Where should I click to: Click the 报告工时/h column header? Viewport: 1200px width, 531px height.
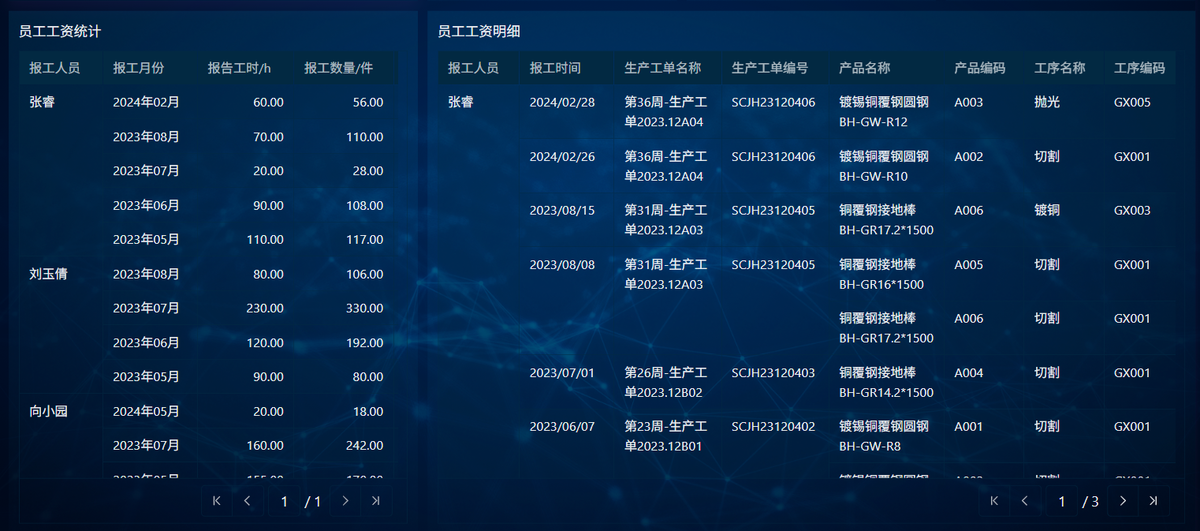coord(239,68)
